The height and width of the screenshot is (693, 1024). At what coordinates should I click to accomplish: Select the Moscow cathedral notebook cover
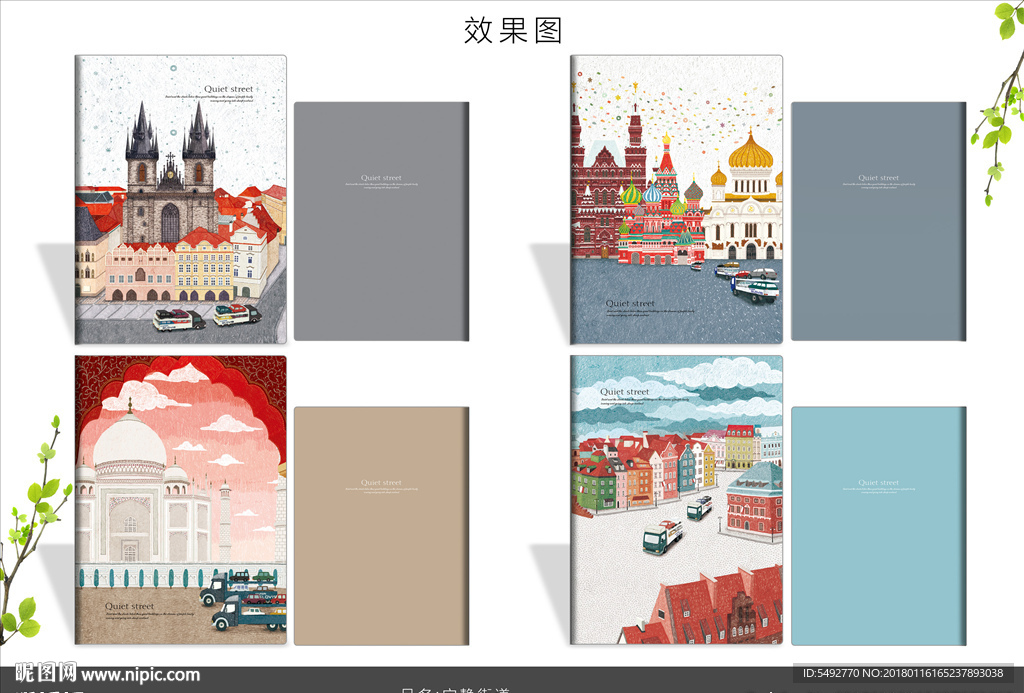coord(676,200)
